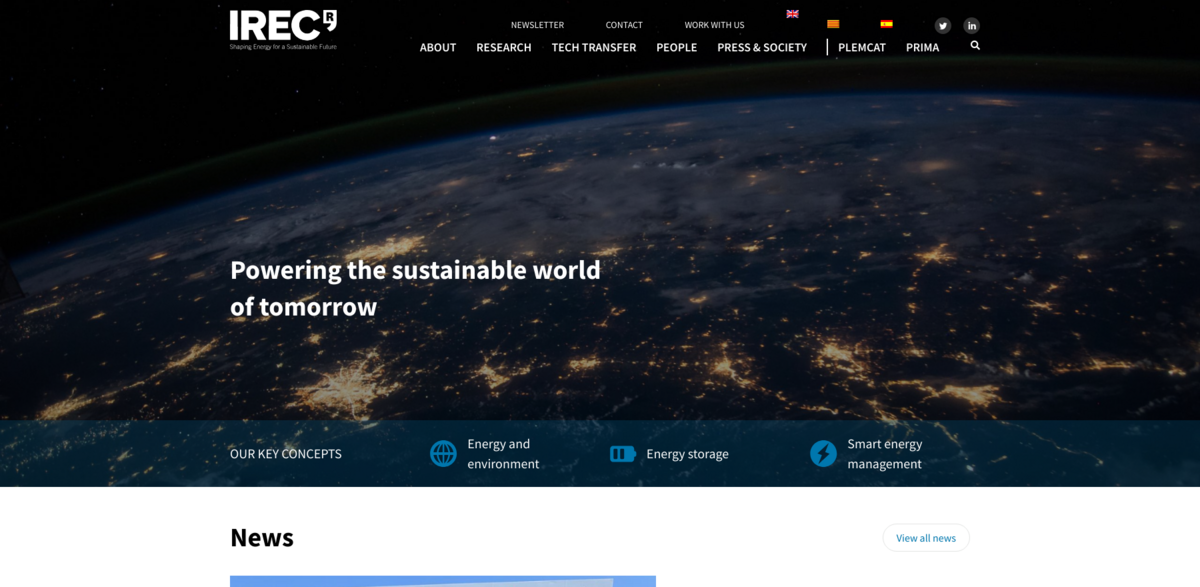
Task: Open the NEWSLETTER link
Action: (x=537, y=24)
